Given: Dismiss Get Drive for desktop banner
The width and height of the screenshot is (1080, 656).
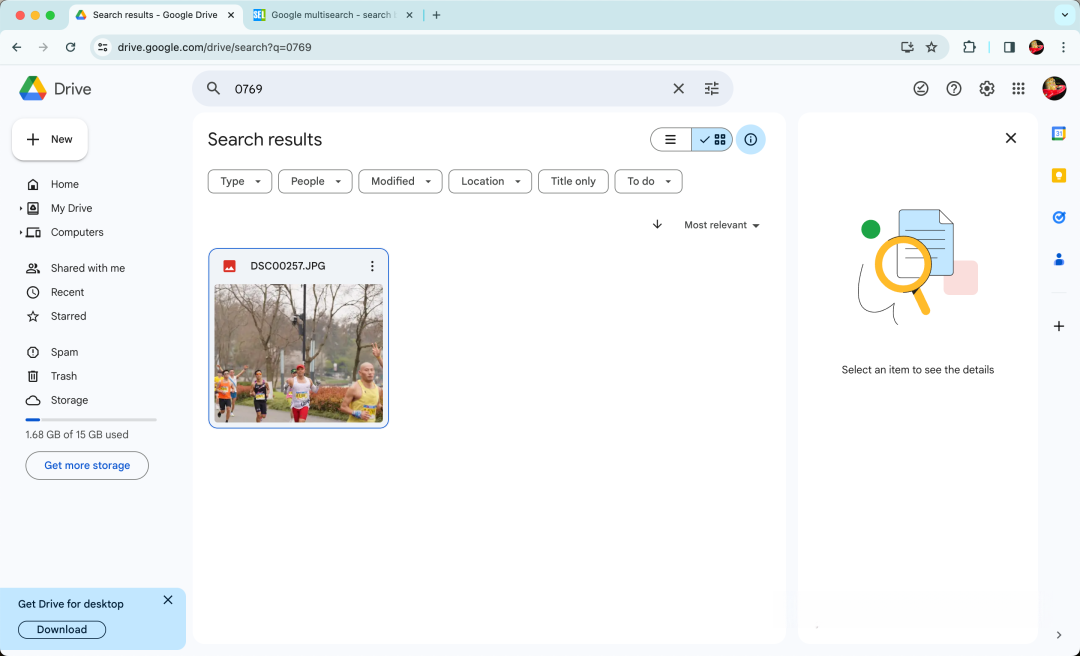Looking at the screenshot, I should pyautogui.click(x=168, y=600).
